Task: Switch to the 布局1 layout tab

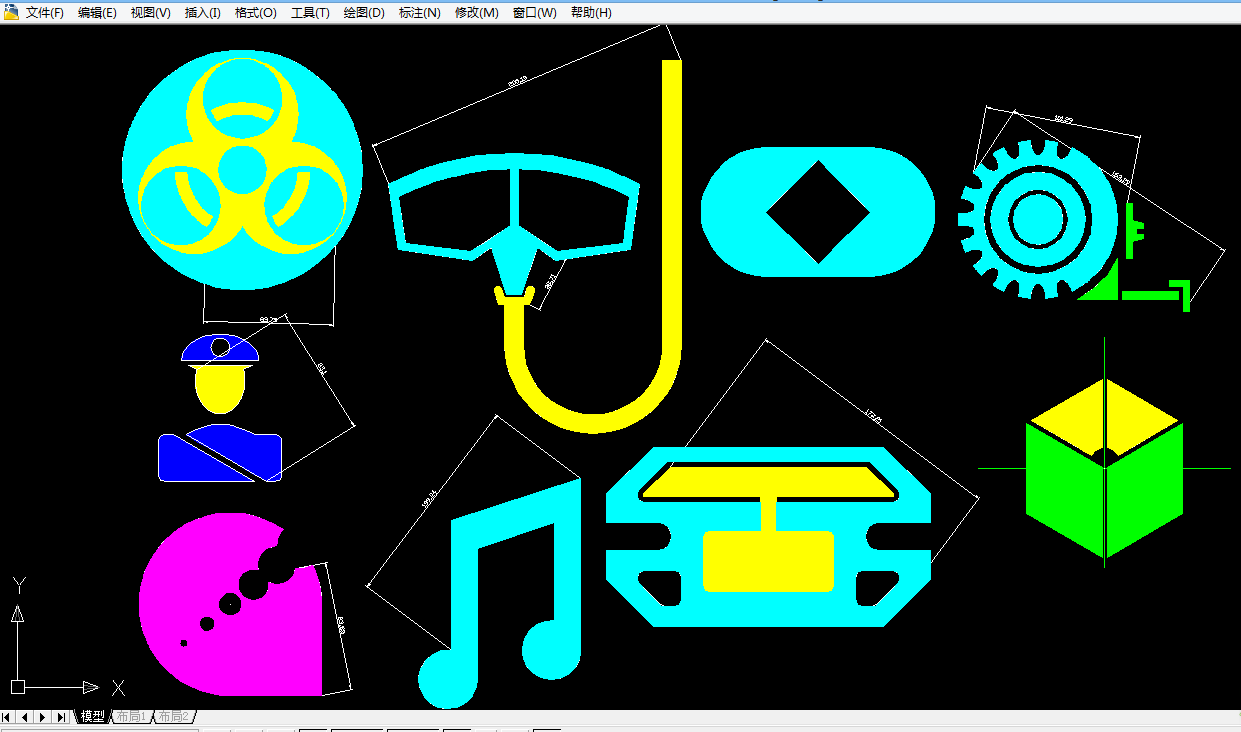Action: pyautogui.click(x=131, y=717)
